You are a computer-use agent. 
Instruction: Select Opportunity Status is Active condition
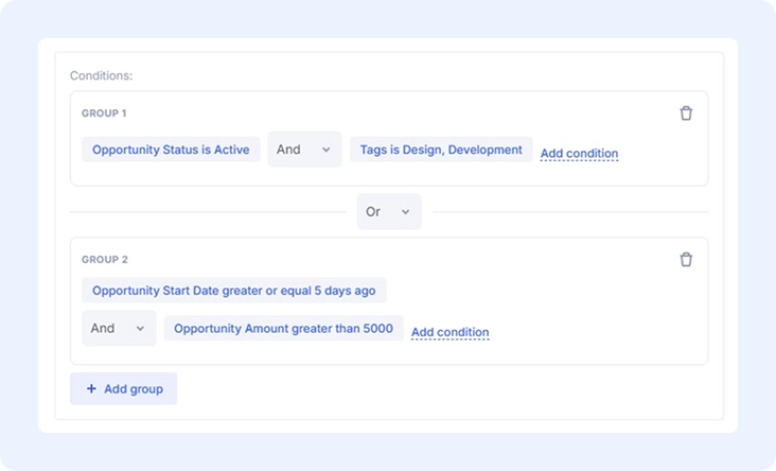click(171, 149)
